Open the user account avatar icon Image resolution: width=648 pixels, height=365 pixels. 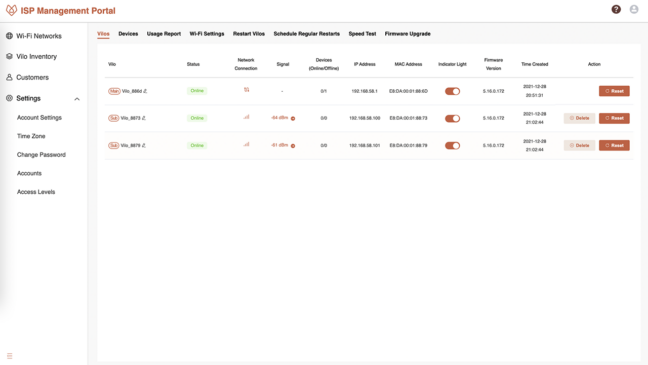634,9
